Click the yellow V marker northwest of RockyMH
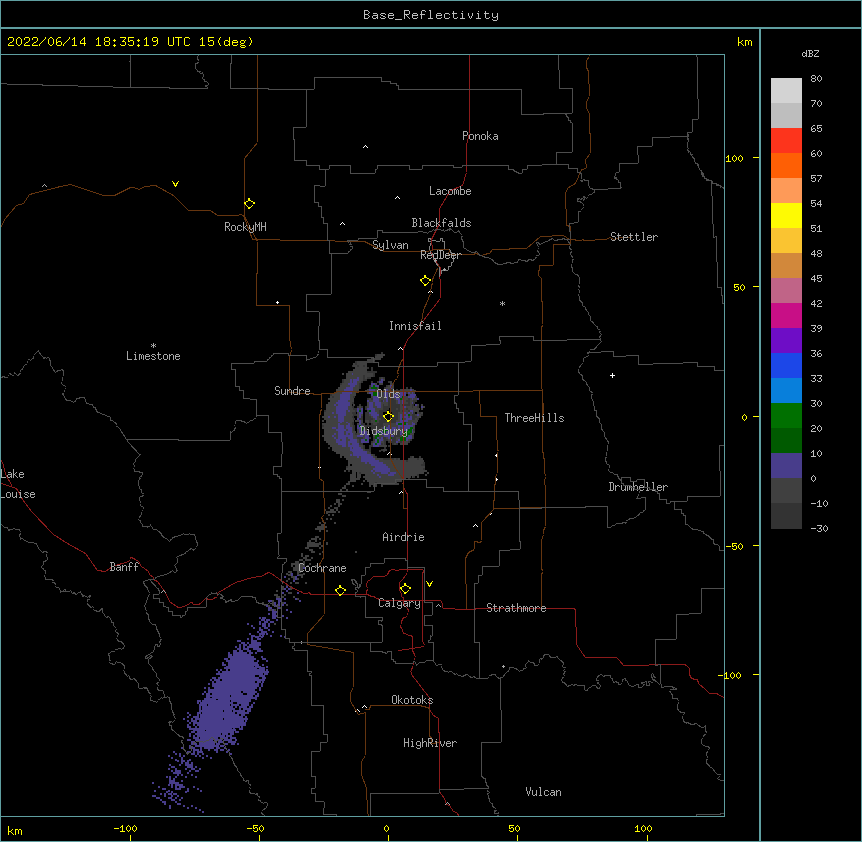Viewport: 862px width, 842px height. (x=175, y=184)
